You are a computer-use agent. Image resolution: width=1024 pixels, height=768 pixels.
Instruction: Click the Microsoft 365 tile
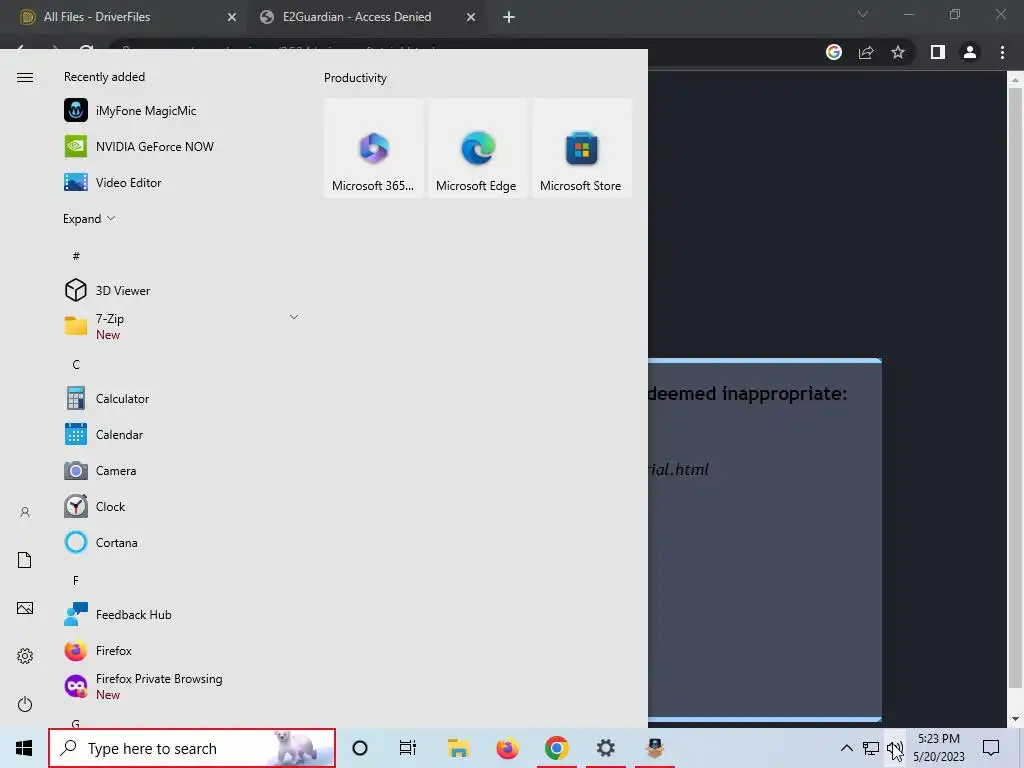point(374,148)
